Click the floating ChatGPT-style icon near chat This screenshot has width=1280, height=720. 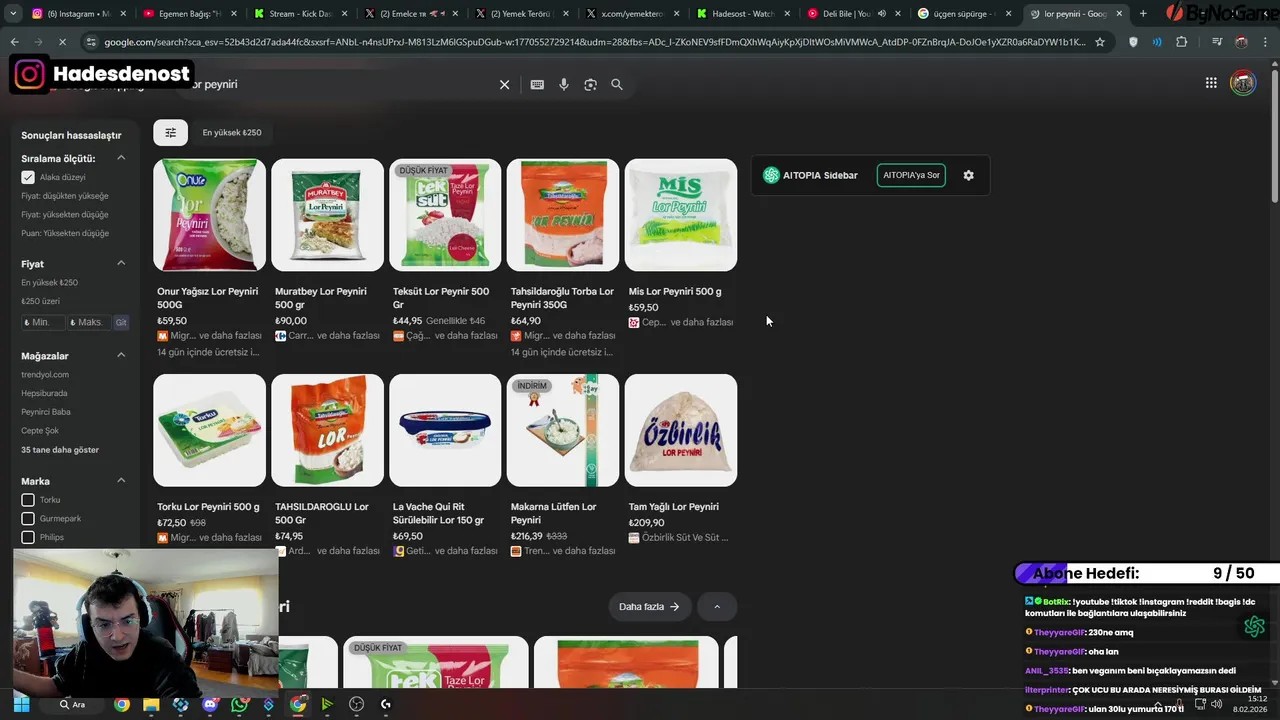(1254, 626)
